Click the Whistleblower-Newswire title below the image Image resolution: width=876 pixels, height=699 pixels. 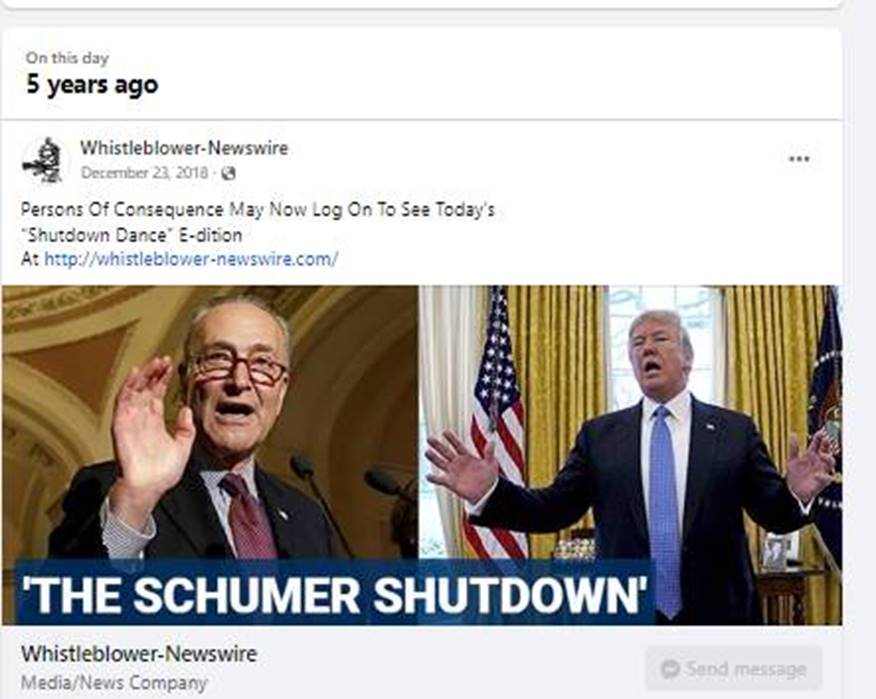139,653
